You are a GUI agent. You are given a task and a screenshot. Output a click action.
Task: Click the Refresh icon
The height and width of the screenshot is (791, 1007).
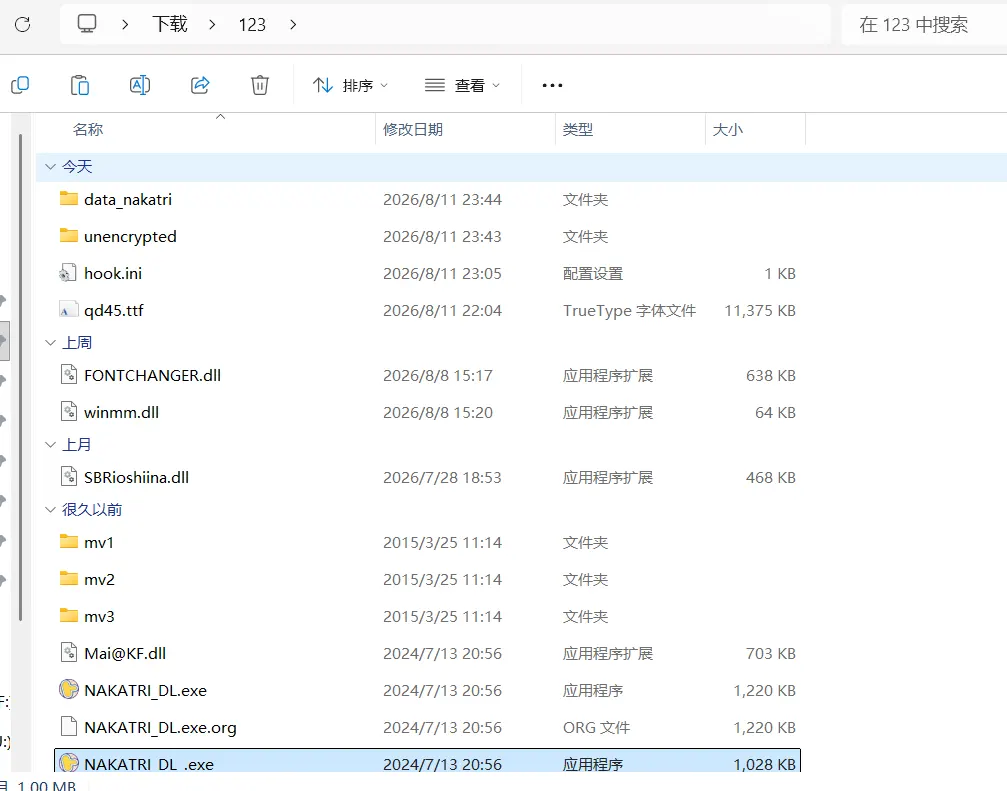(22, 24)
